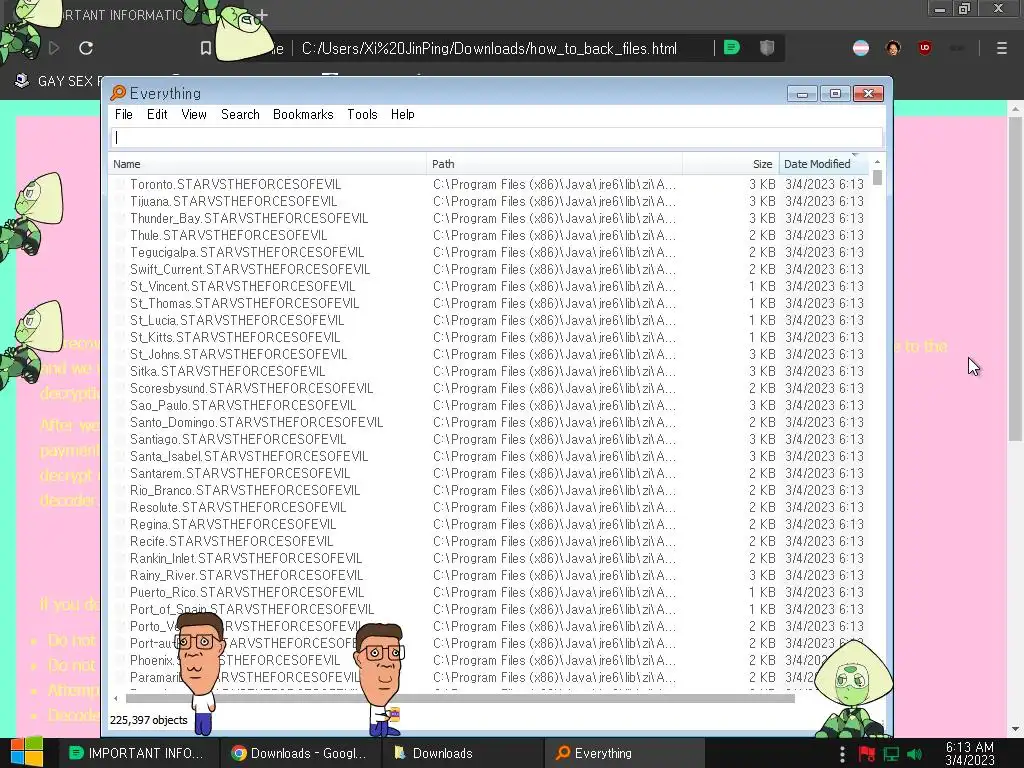The height and width of the screenshot is (768, 1024).
Task: Bookmark the page in browser
Action: click(205, 48)
